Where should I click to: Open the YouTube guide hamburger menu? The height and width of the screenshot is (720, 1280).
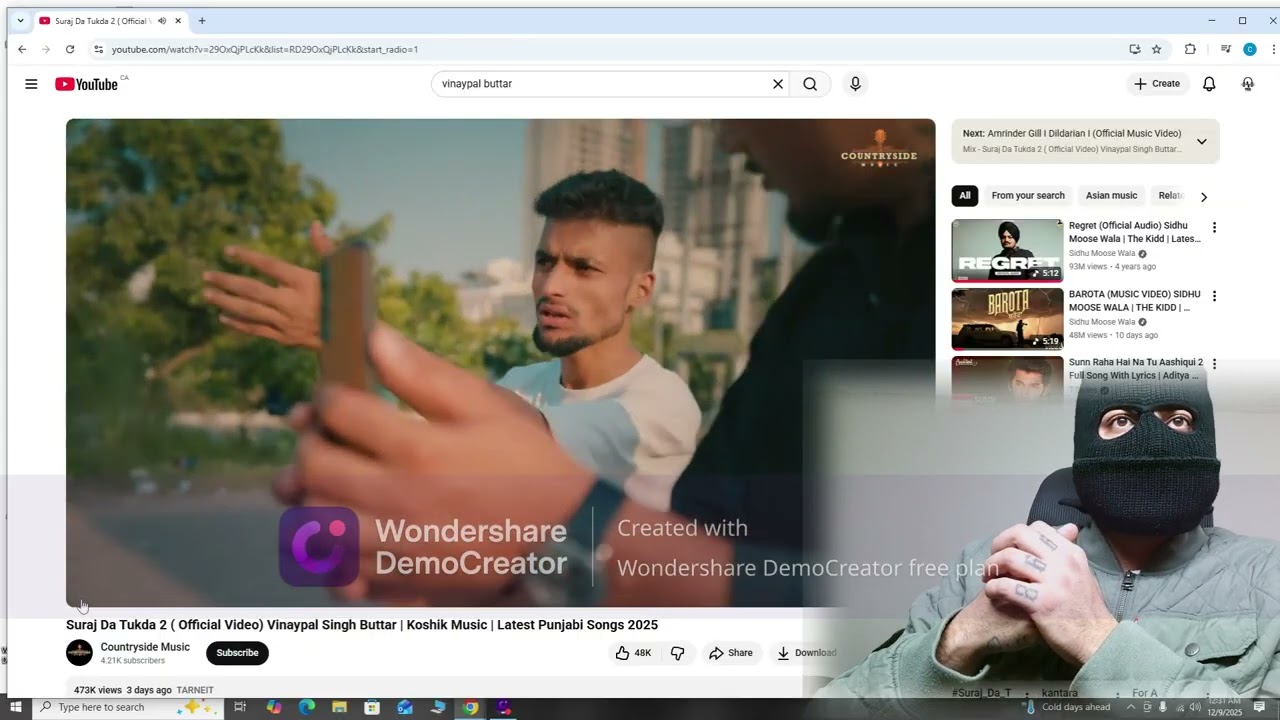tap(31, 84)
